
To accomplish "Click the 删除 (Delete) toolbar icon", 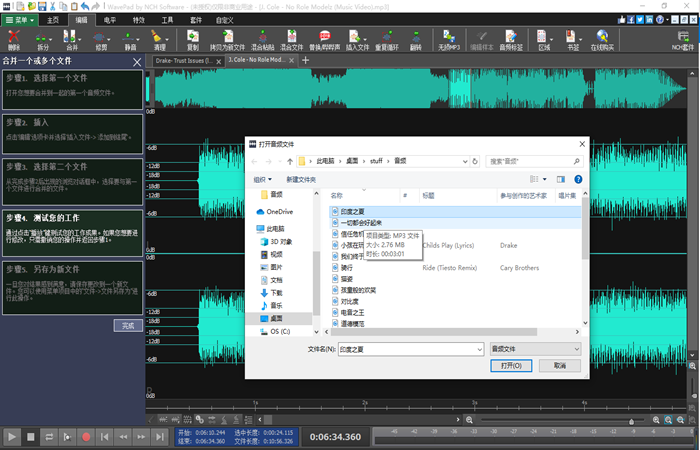I will pos(13,40).
